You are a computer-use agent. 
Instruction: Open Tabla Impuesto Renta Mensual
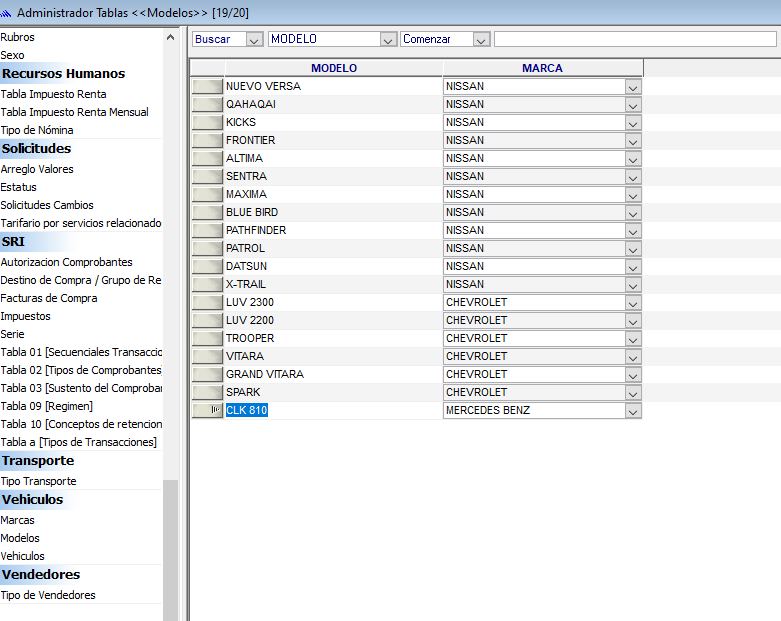(74, 112)
